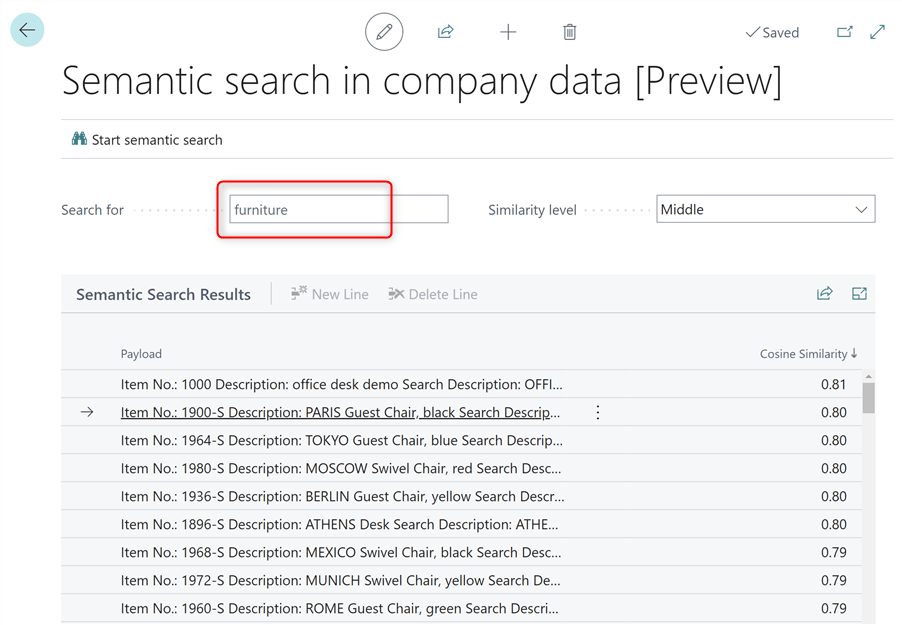Click the pencil edit icon
This screenshot has width=902, height=625.
[384, 32]
